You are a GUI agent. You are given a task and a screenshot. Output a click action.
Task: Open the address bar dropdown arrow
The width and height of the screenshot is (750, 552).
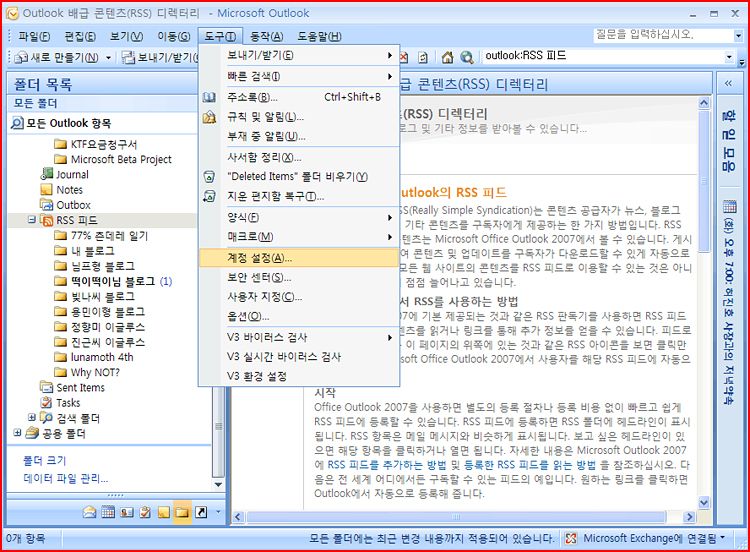(x=729, y=57)
